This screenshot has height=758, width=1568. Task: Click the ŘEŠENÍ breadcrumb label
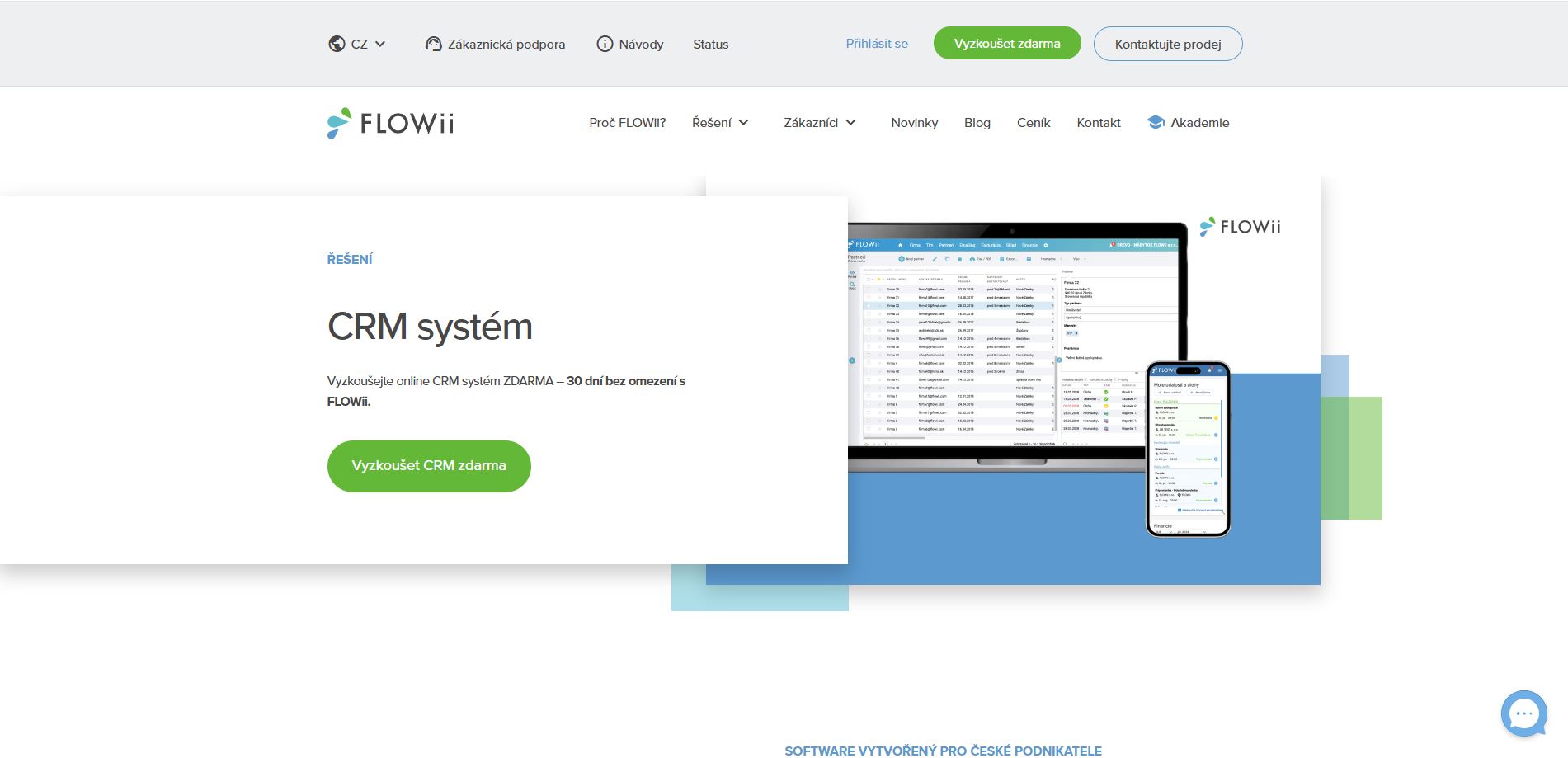click(x=350, y=260)
